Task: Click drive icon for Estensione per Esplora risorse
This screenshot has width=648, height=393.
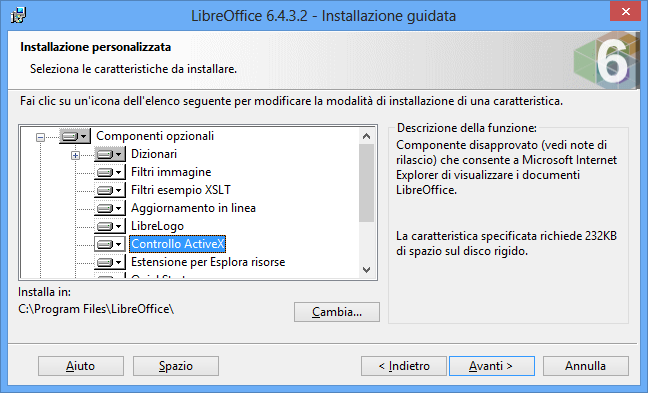Action: pos(110,262)
